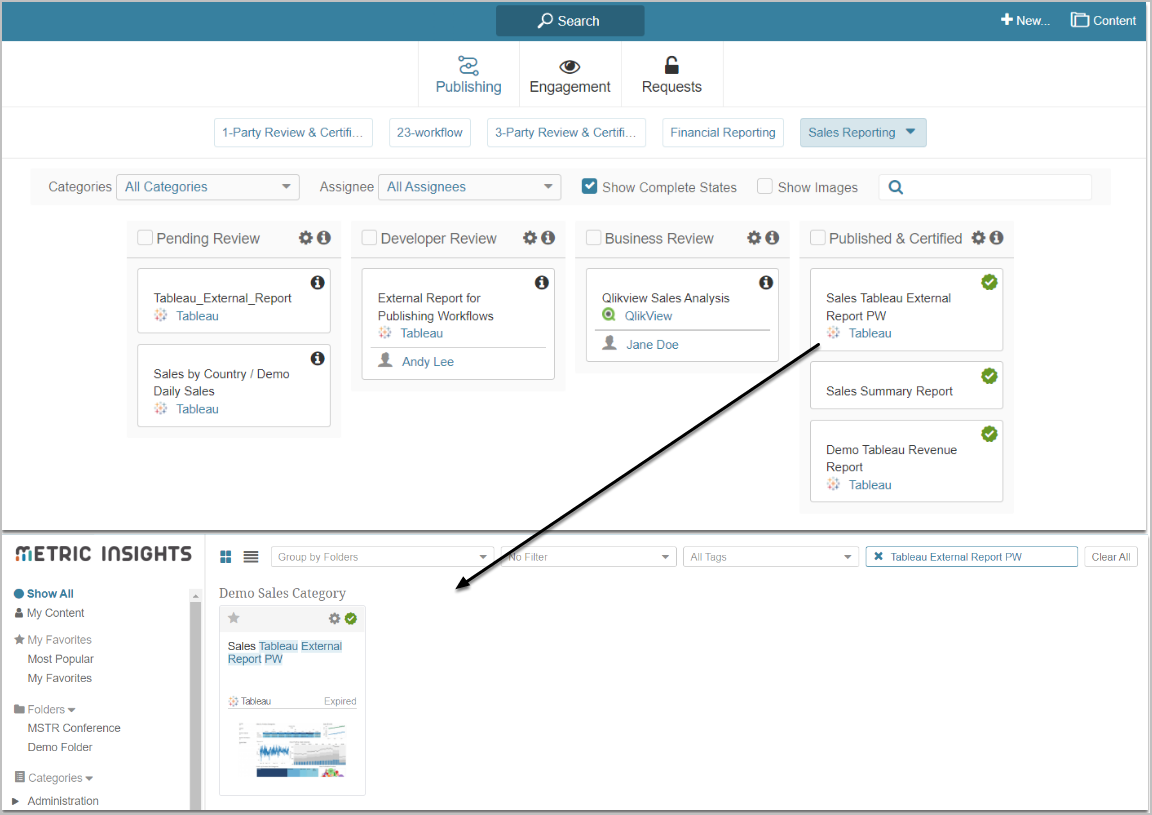This screenshot has height=815, width=1152.
Task: Click certified checkmark on Demo Tableau Revenue Report
Action: tap(990, 434)
